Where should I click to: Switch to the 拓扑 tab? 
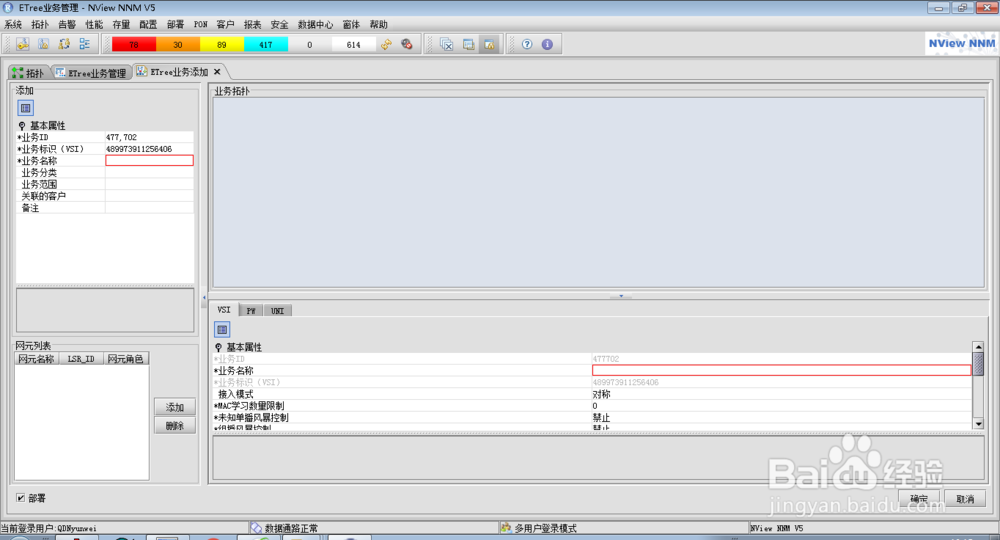tap(29, 73)
